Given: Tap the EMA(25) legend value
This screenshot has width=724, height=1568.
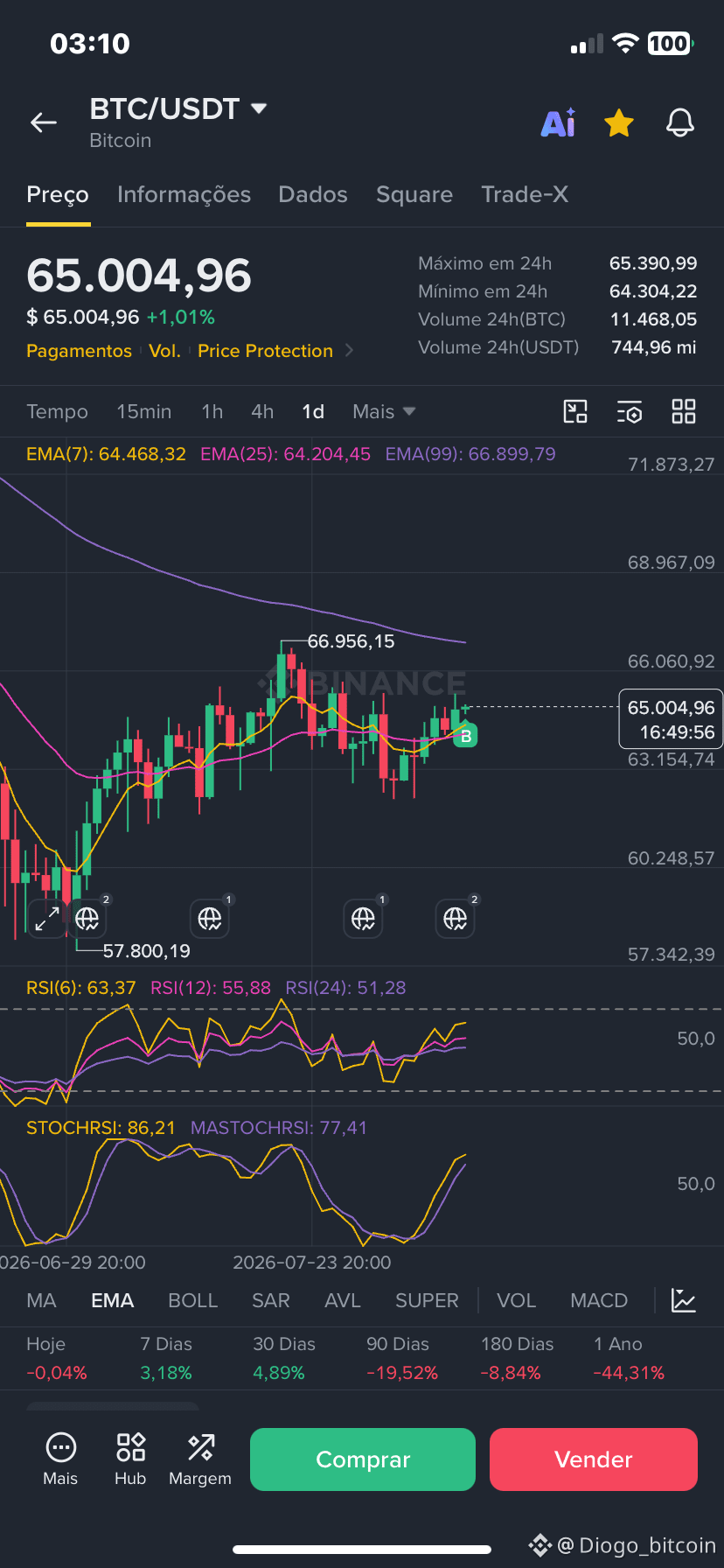Looking at the screenshot, I should click(286, 454).
